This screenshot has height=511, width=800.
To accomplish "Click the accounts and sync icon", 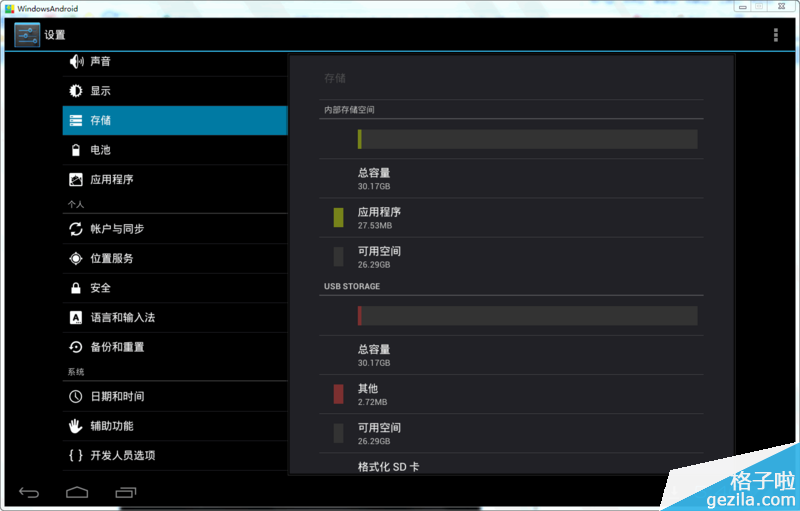I will point(76,229).
